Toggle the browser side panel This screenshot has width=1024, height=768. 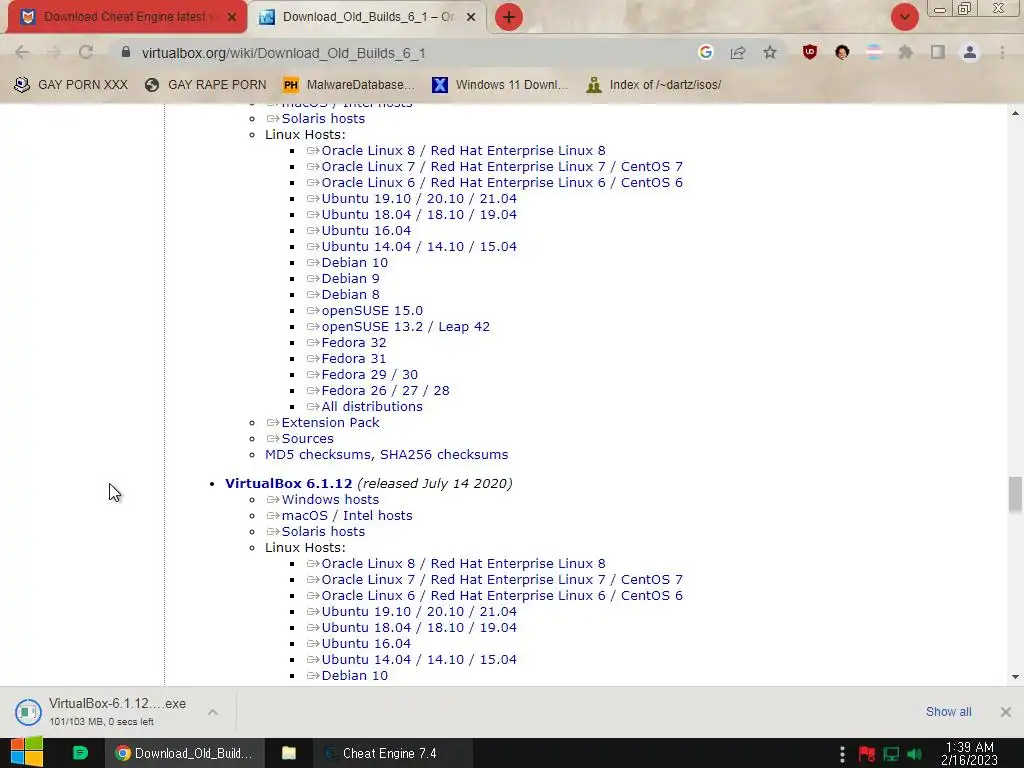pyautogui.click(x=938, y=53)
